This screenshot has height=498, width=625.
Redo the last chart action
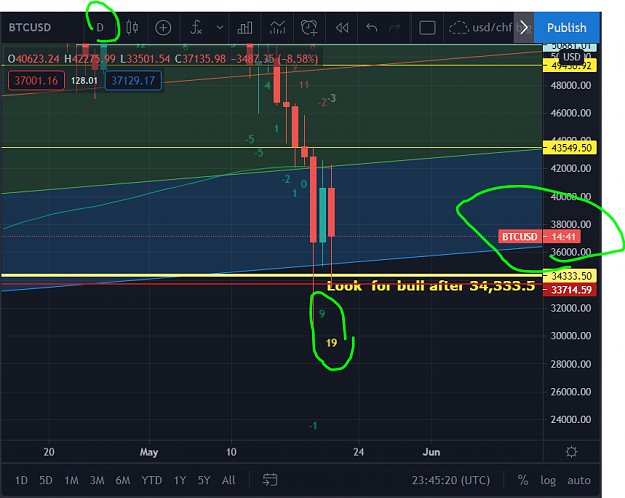tap(394, 28)
